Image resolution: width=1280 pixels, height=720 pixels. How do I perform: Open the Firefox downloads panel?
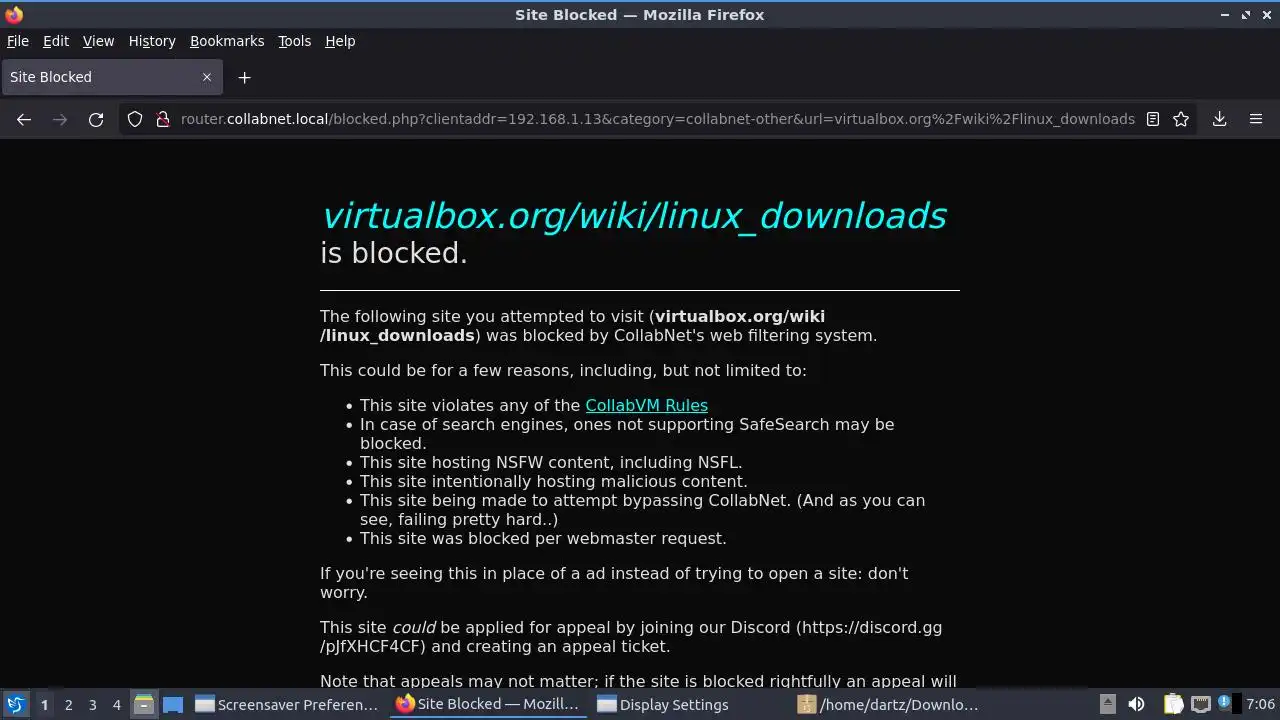[1220, 119]
